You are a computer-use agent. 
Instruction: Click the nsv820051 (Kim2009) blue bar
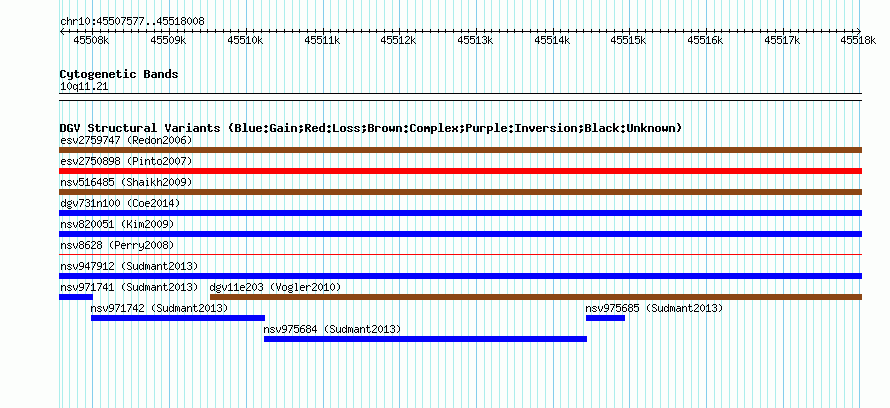460,234
